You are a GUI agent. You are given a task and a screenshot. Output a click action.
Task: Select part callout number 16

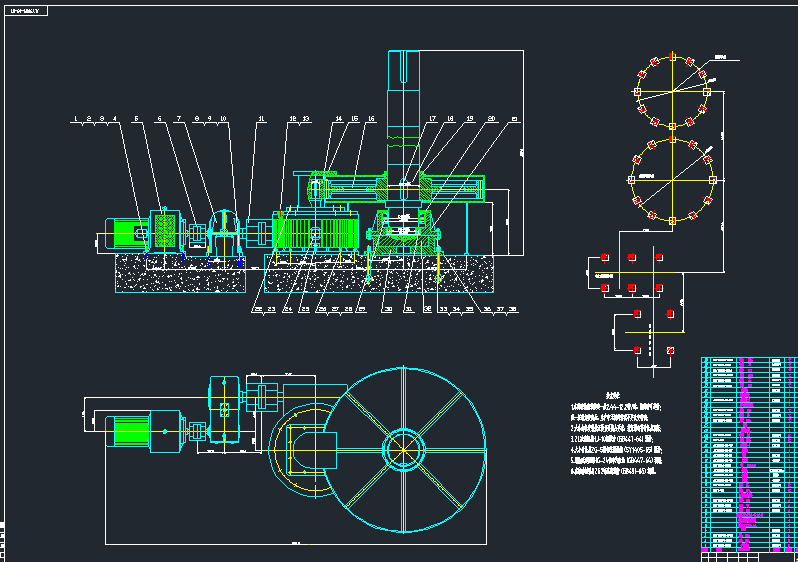[x=372, y=119]
